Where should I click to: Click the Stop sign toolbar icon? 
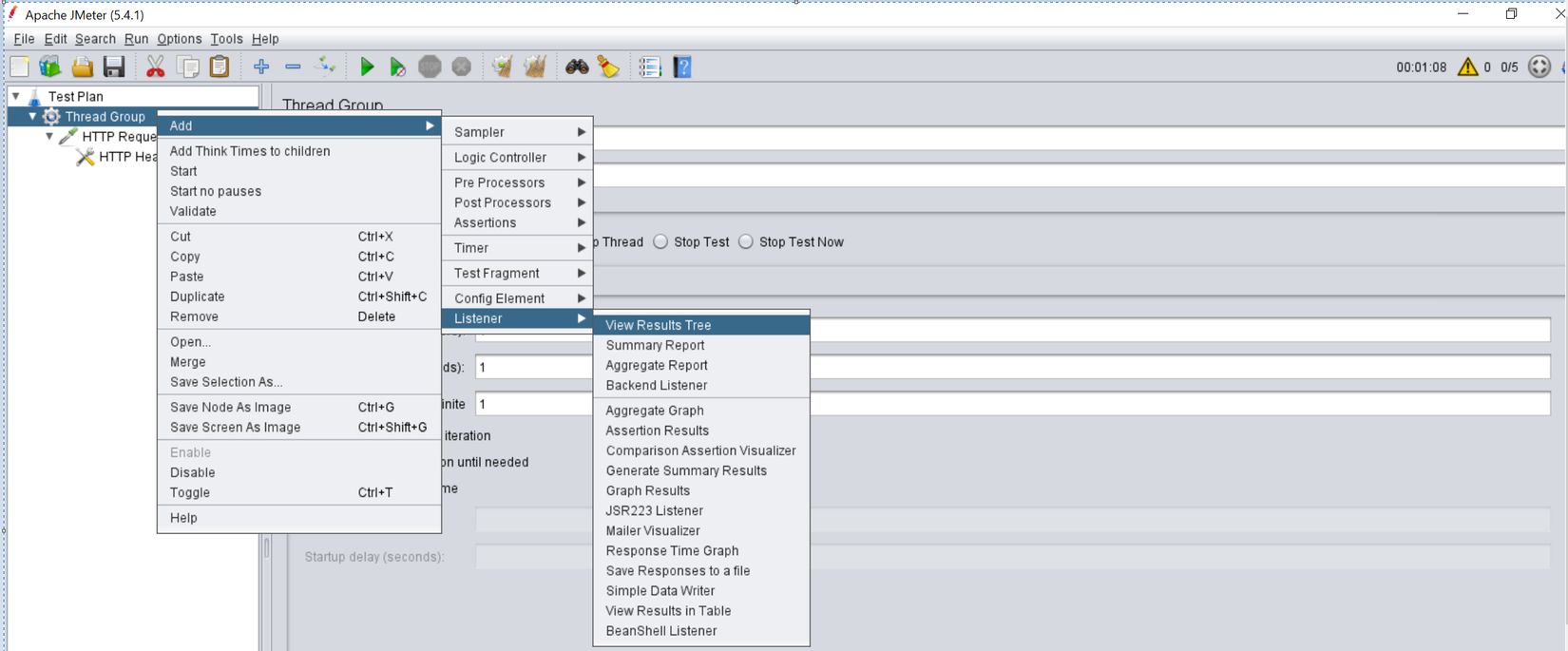pyautogui.click(x=430, y=67)
